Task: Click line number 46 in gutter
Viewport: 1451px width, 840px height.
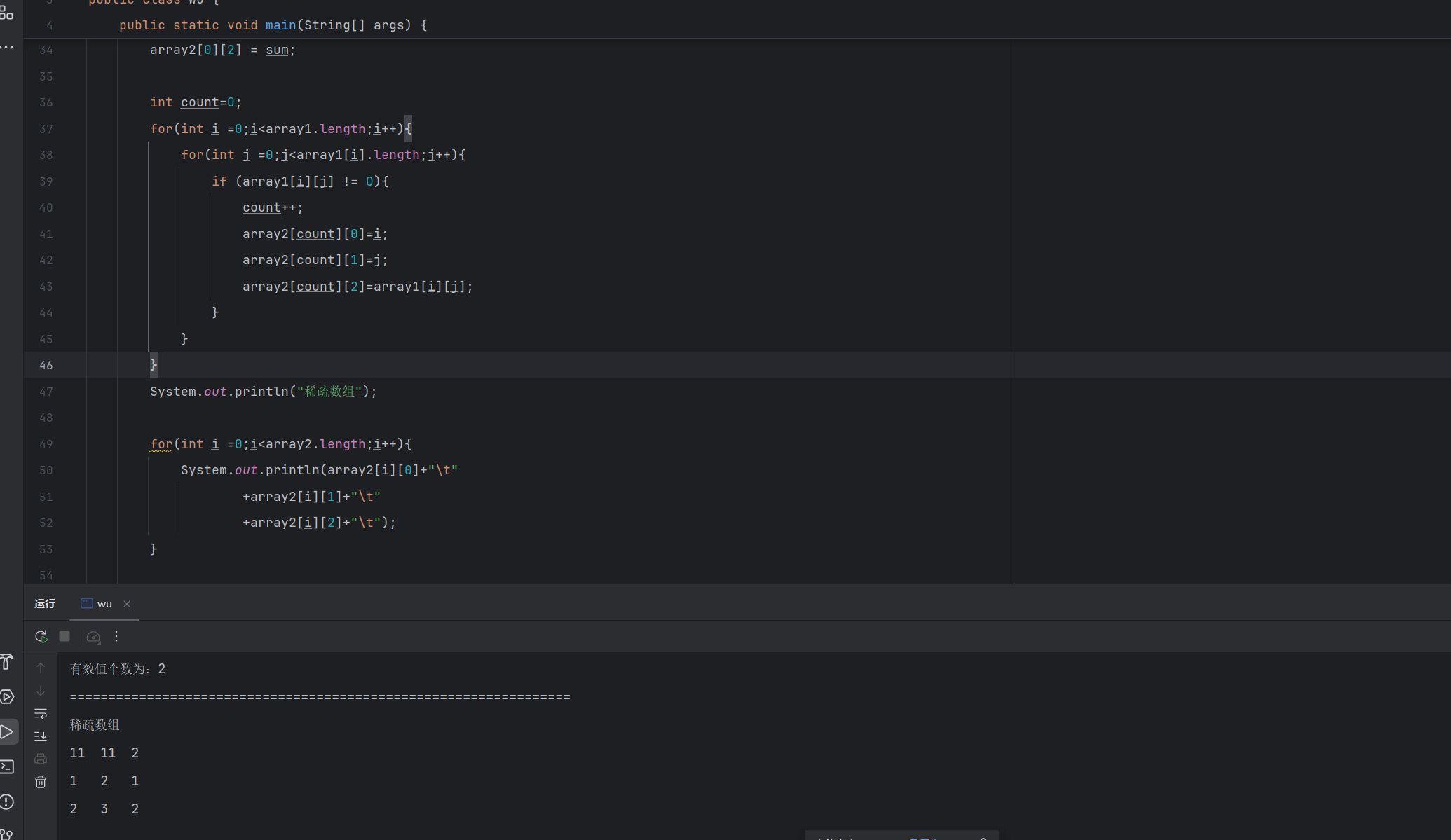Action: coord(46,365)
